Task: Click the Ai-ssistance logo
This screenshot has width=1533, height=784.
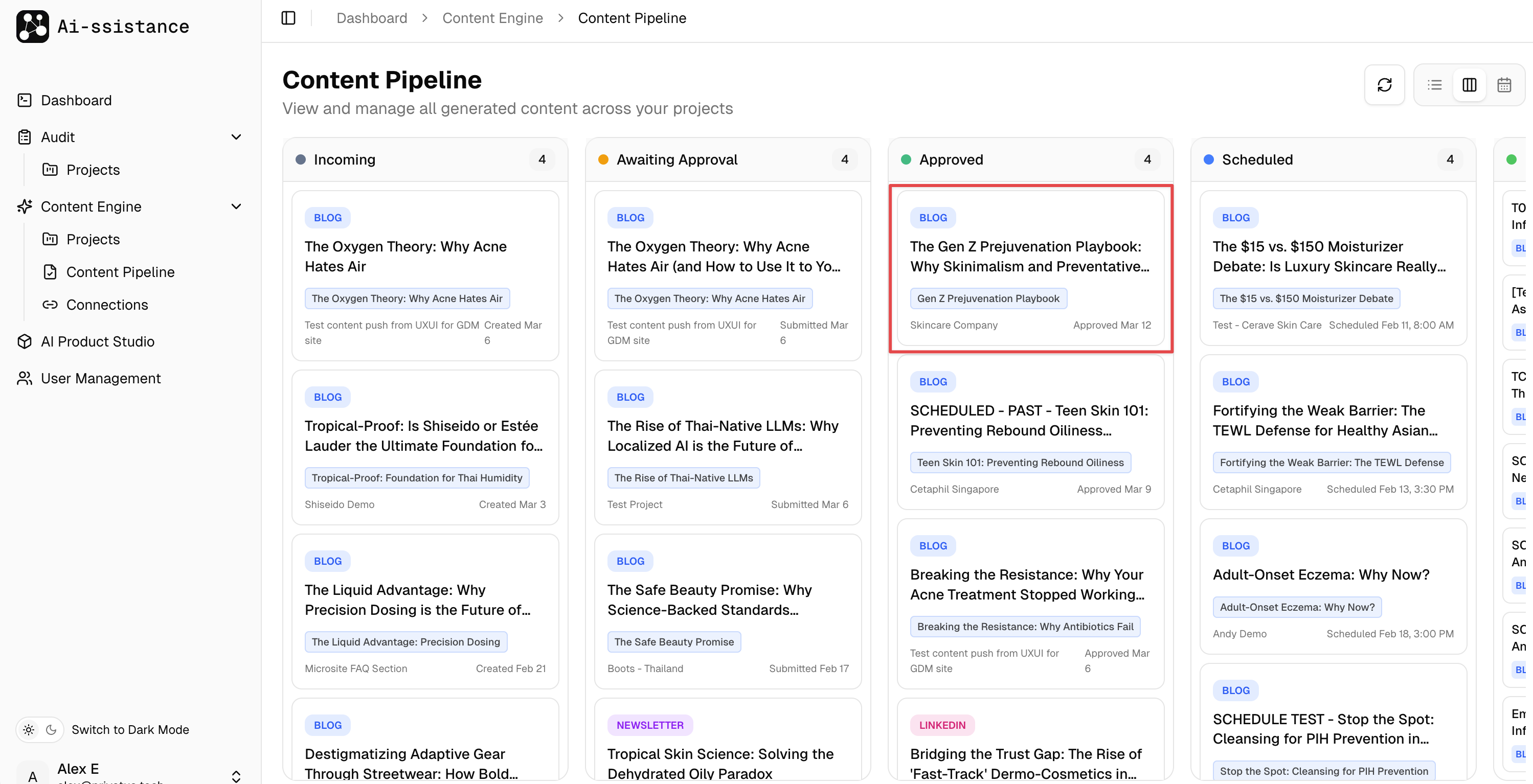Action: coord(102,26)
